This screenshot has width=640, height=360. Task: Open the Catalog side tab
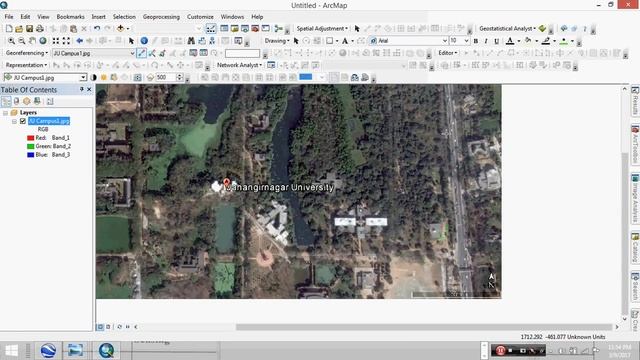coord(635,248)
